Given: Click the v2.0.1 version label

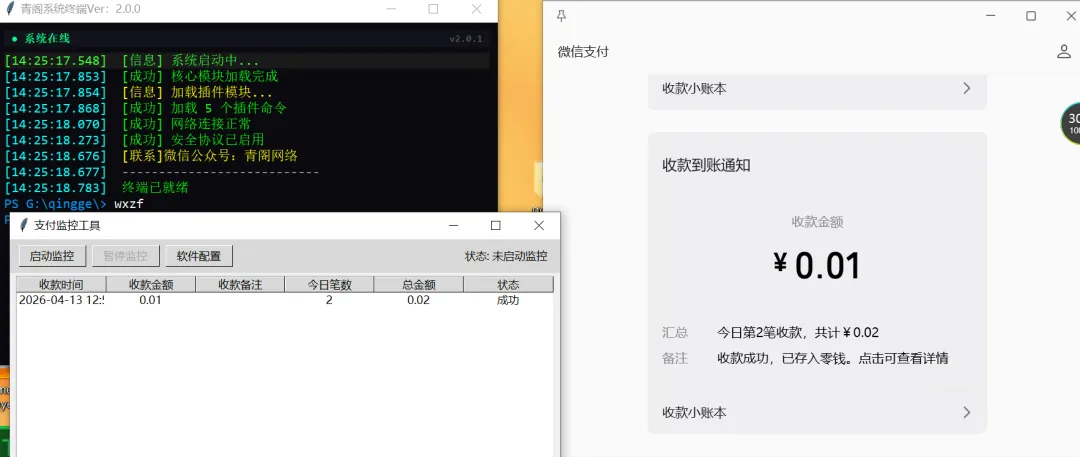Looking at the screenshot, I should tap(466, 39).
